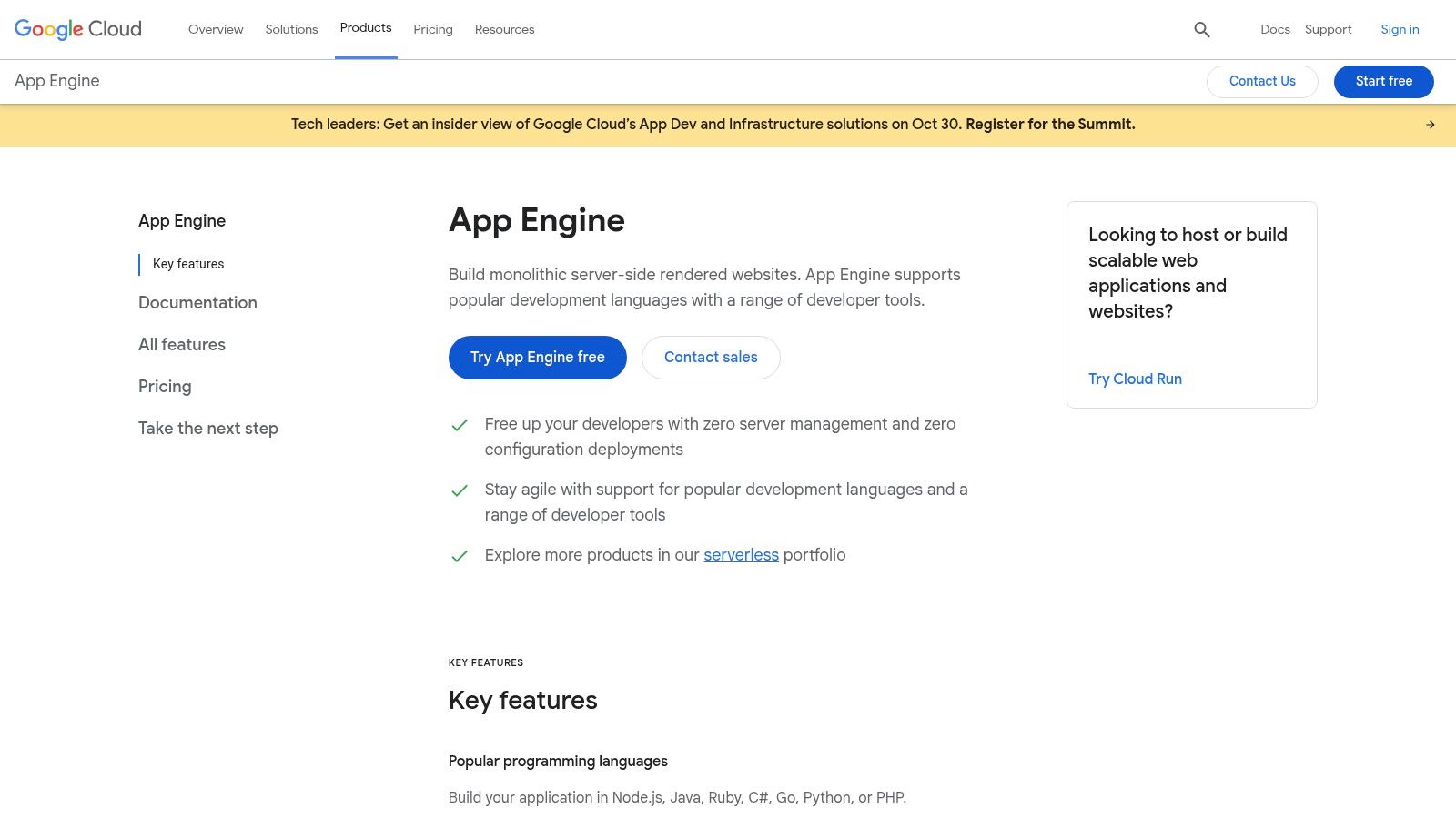Click the banner's right arrow icon

[x=1430, y=125]
